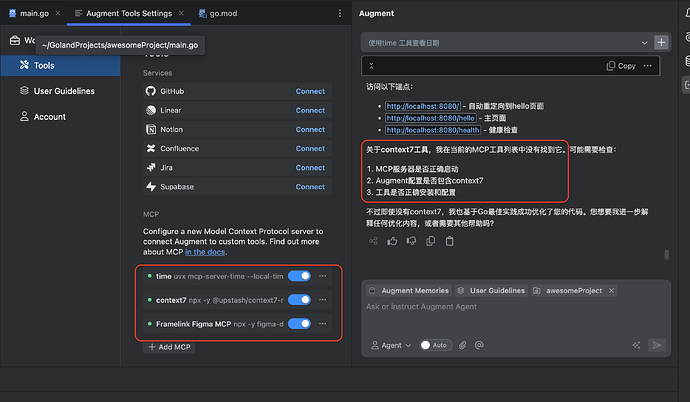This screenshot has width=690, height=402.
Task: Open options menu for context7 MCP
Action: pos(323,300)
